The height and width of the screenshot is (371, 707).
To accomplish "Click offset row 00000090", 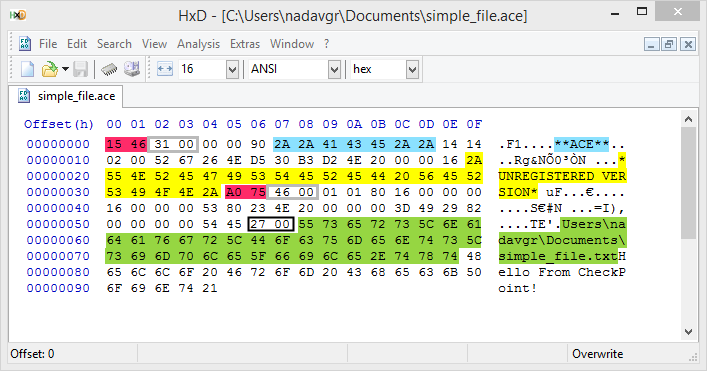I will (x=58, y=288).
